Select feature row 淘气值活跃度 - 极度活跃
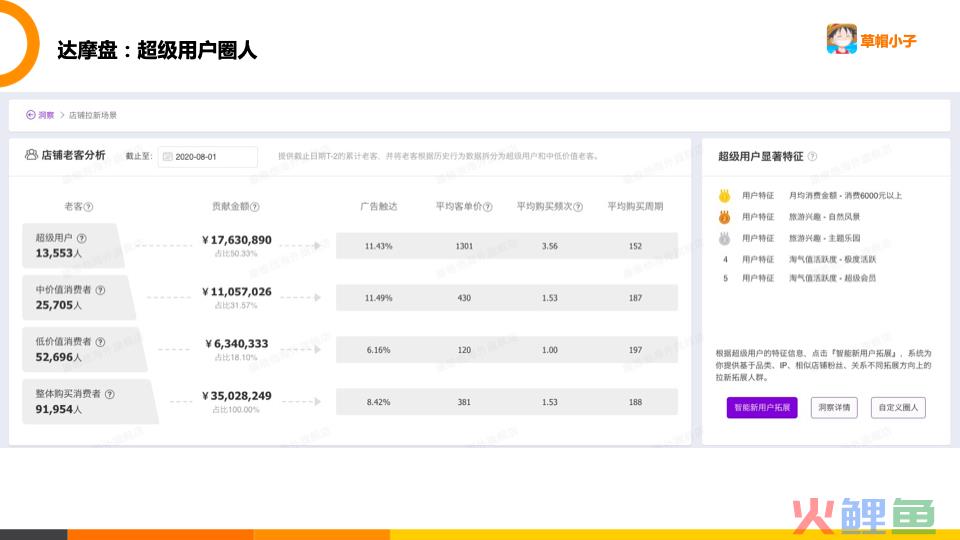Image resolution: width=960 pixels, height=540 pixels. point(832,260)
